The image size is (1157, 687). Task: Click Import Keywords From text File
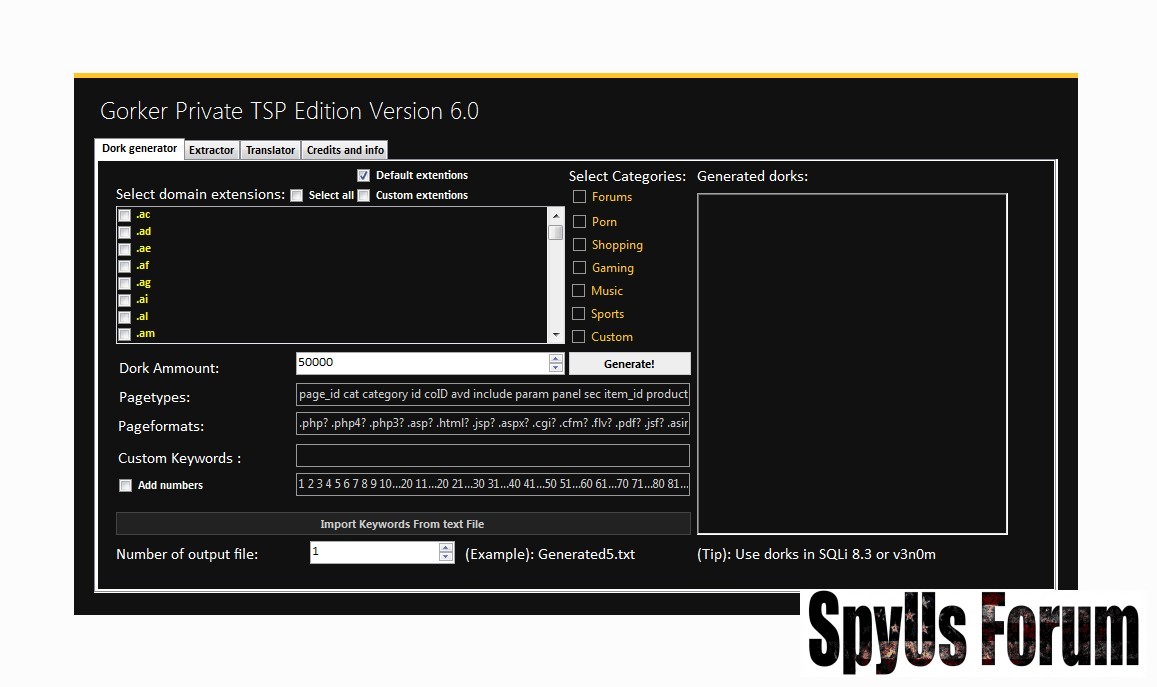pos(403,524)
